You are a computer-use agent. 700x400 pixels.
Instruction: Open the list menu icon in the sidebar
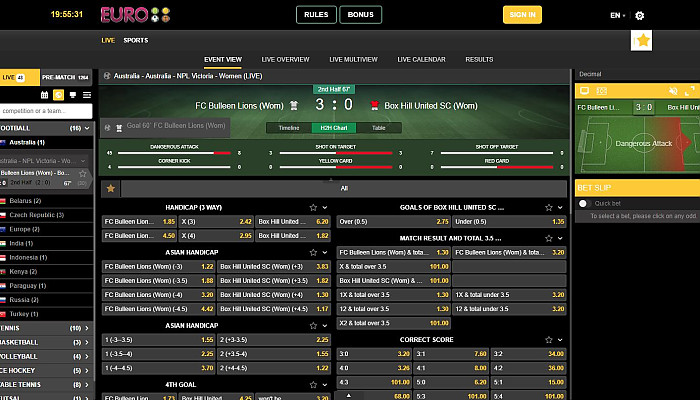pos(87,95)
